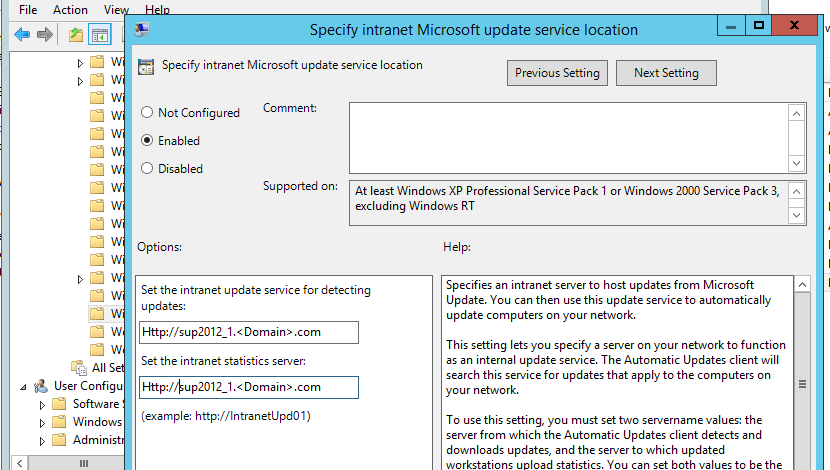This screenshot has height=470, width=830.
Task: Click the Up one level folder icon
Action: tap(76, 35)
